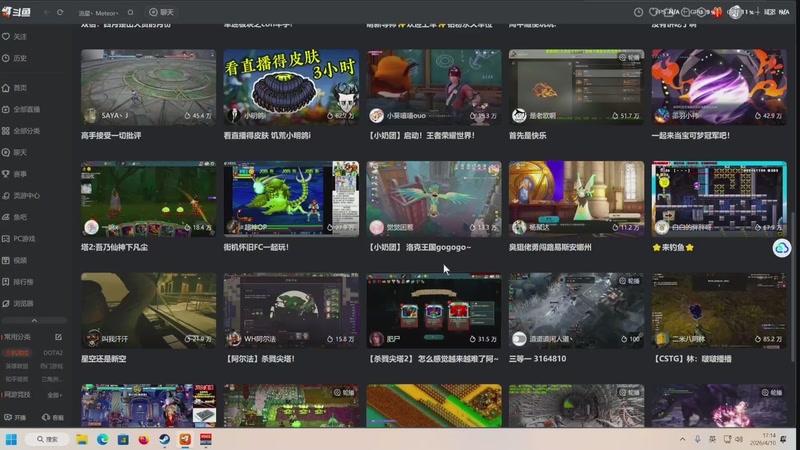
Task: Select the DOTA2 category tag
Action: [x=53, y=353]
